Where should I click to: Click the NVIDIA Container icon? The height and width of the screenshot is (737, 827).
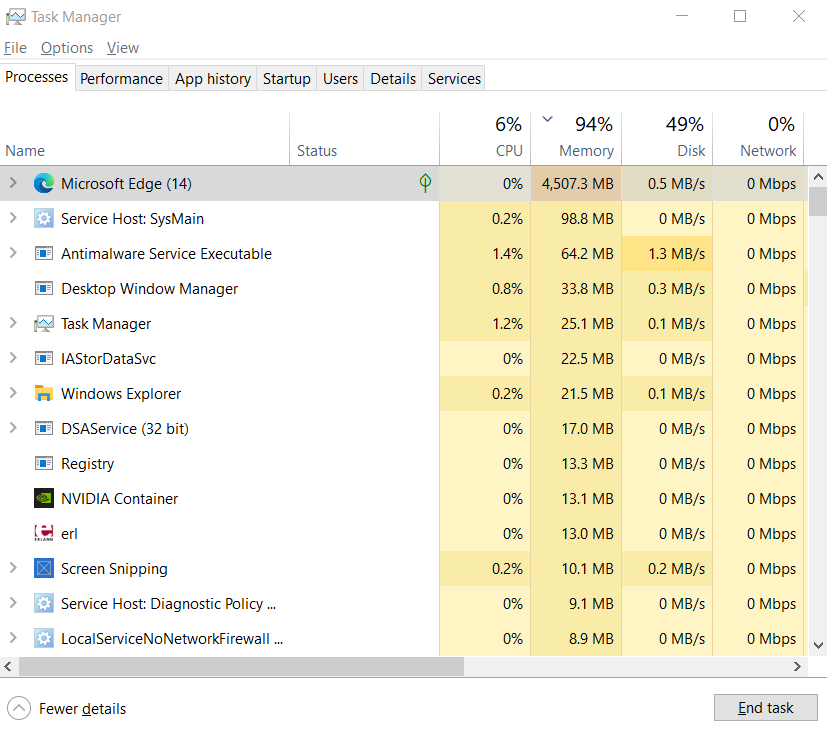pos(44,498)
